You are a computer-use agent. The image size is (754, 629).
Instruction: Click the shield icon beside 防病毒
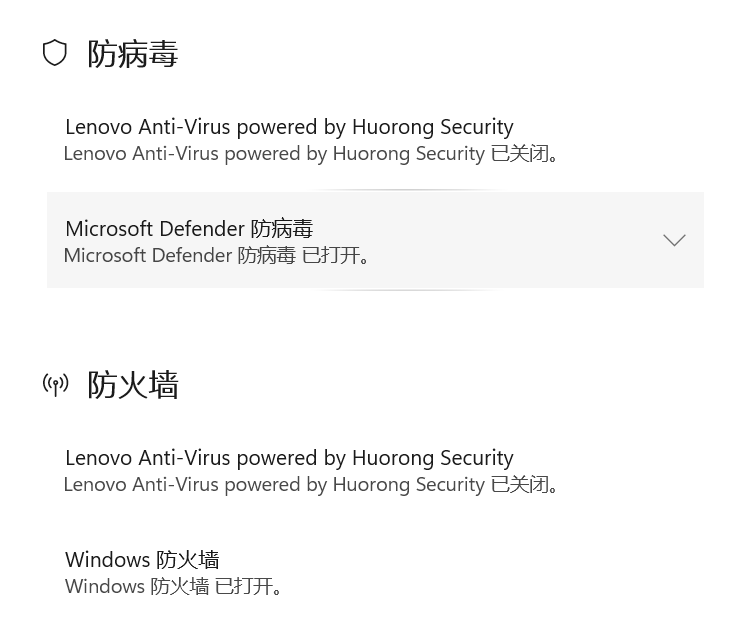coord(55,53)
